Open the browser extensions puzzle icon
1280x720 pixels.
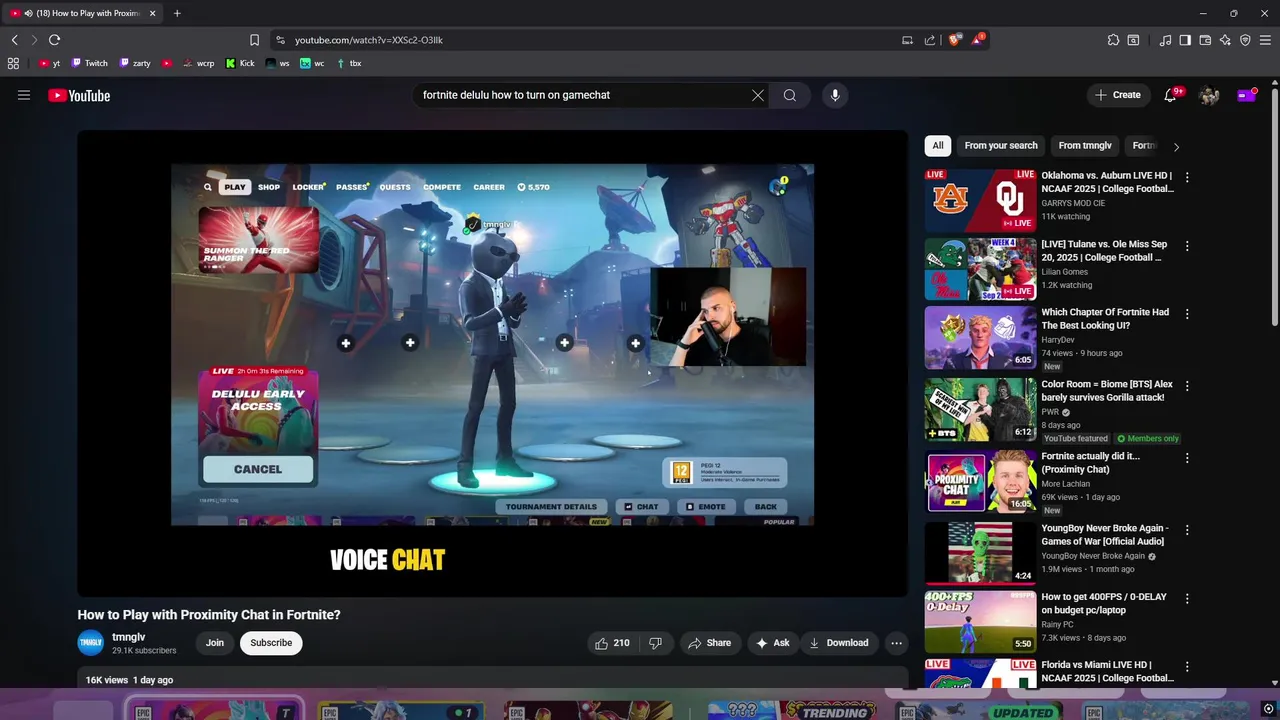1113,40
